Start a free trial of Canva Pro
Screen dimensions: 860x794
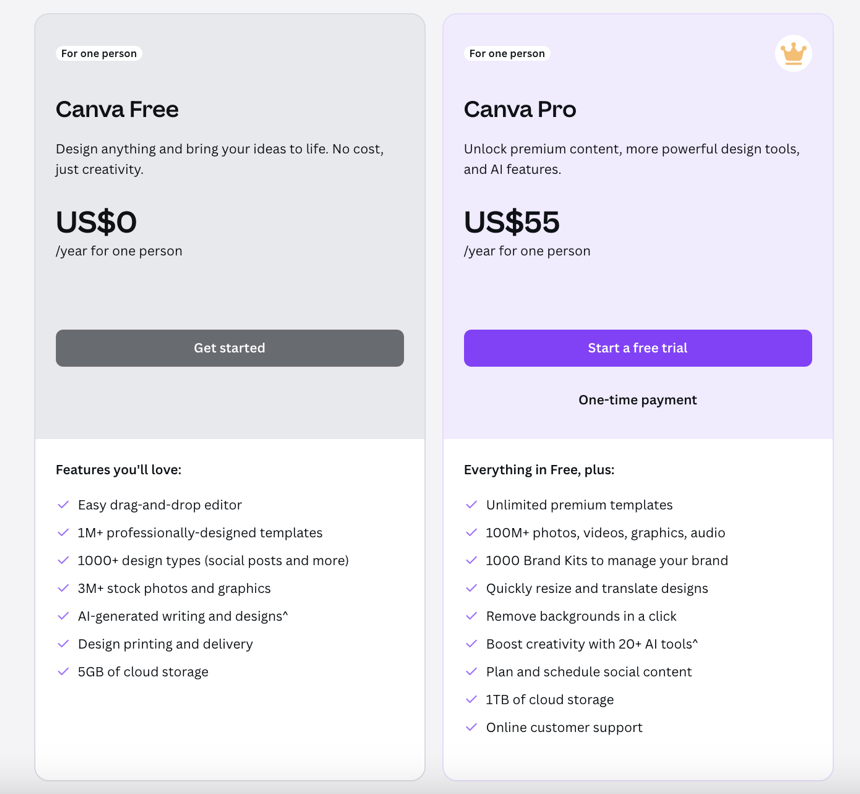click(x=637, y=348)
